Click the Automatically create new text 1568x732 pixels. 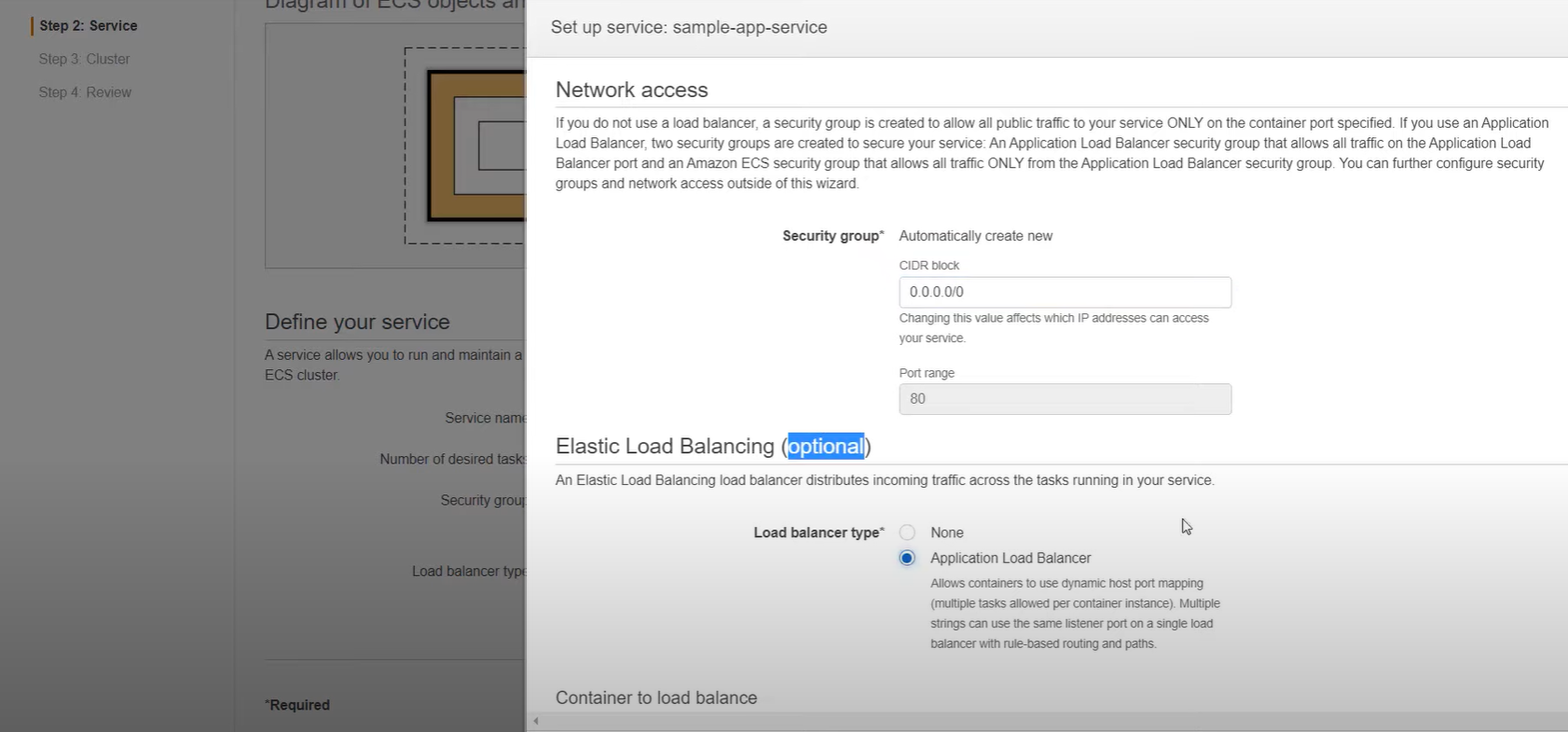coord(975,236)
